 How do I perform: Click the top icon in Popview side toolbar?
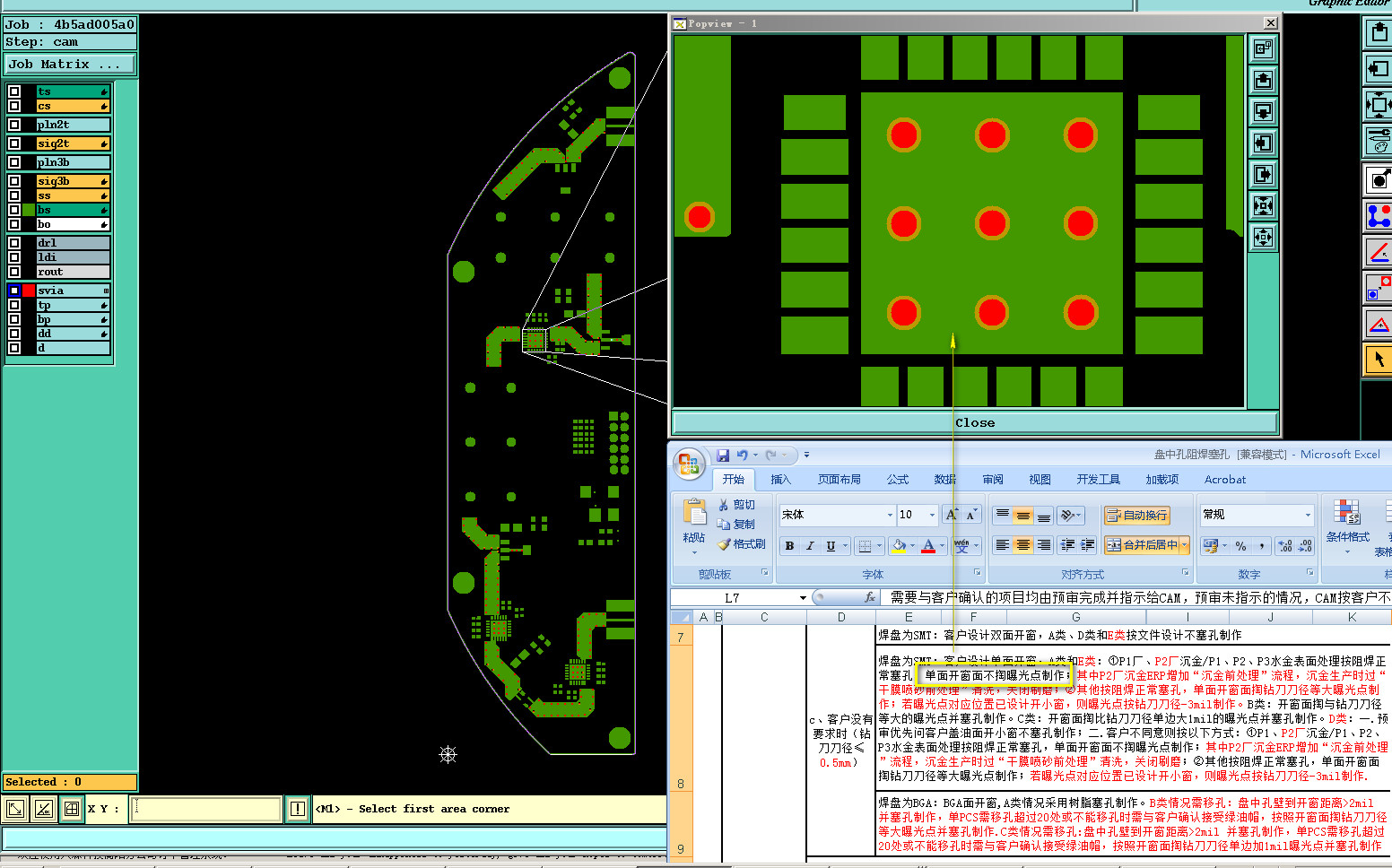1263,48
